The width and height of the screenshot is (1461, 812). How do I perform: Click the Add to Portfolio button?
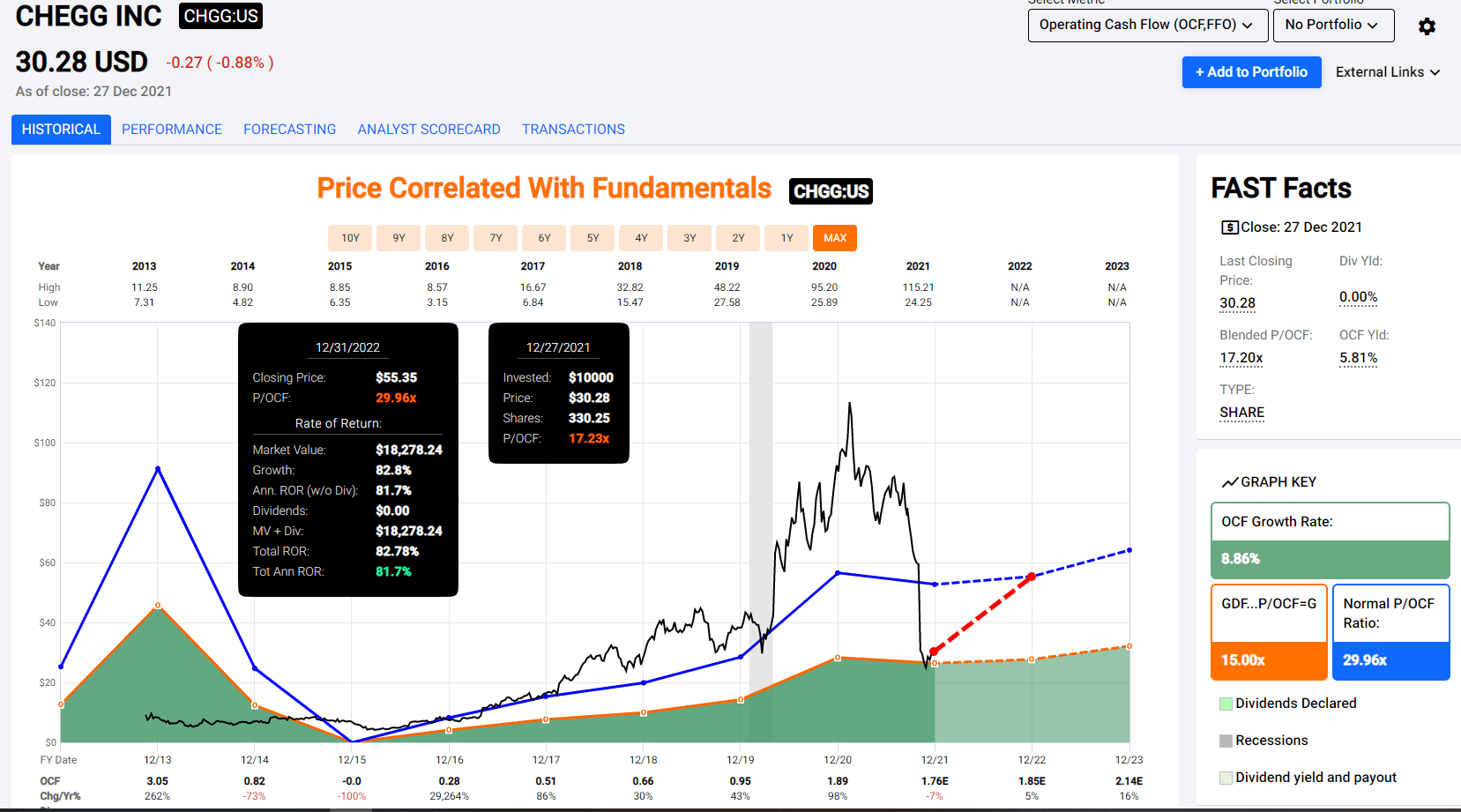(x=1251, y=72)
